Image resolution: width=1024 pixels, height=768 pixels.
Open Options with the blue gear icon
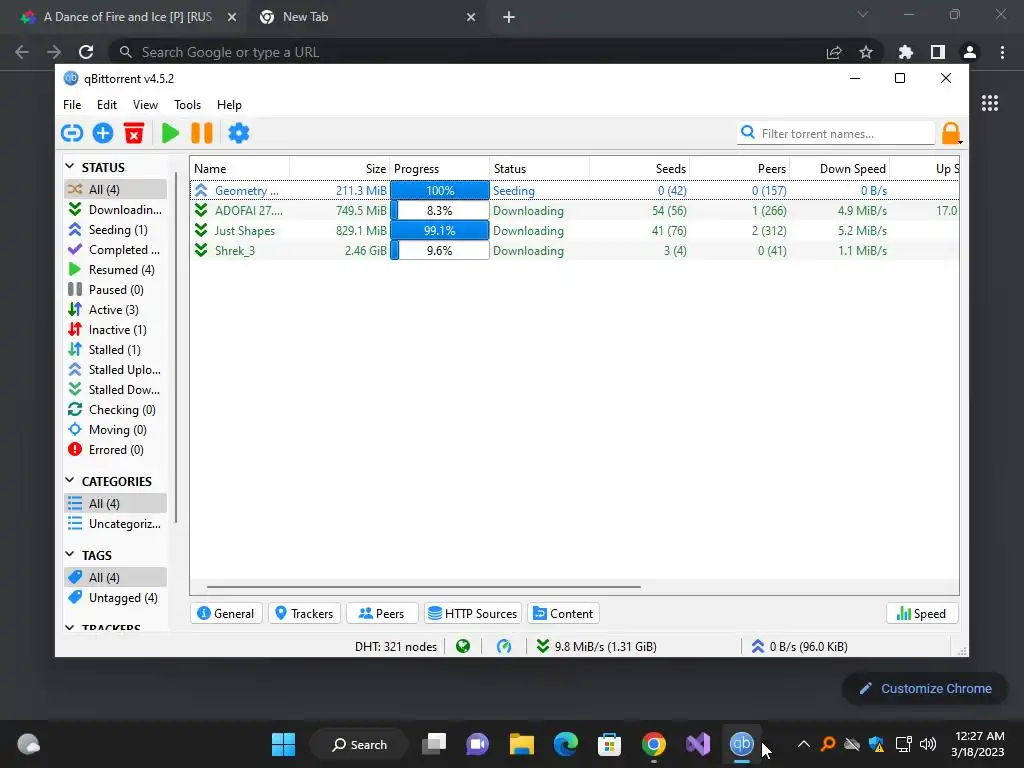click(x=239, y=133)
